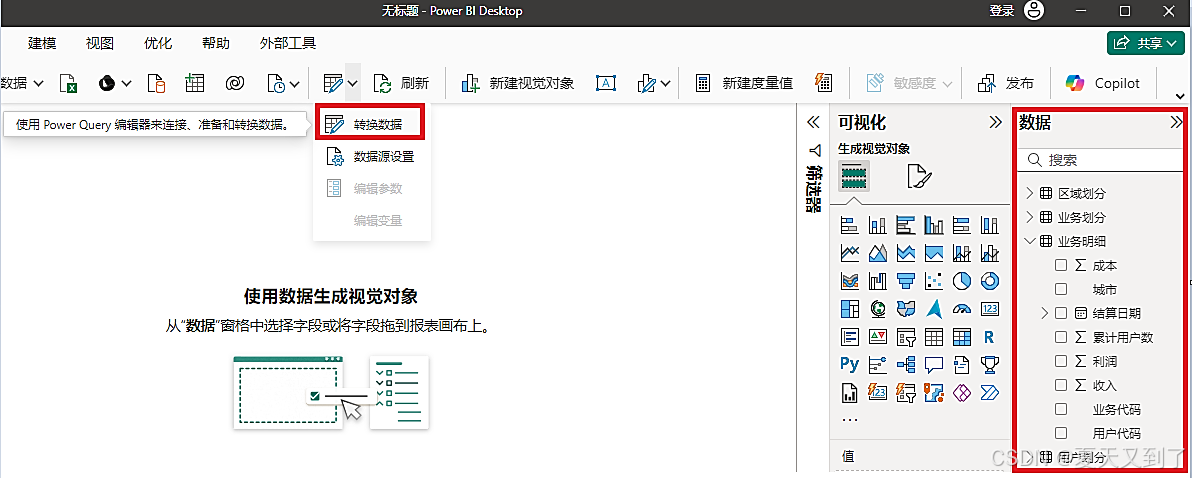
Task: Click the SQL Server data source icon
Action: 156,84
